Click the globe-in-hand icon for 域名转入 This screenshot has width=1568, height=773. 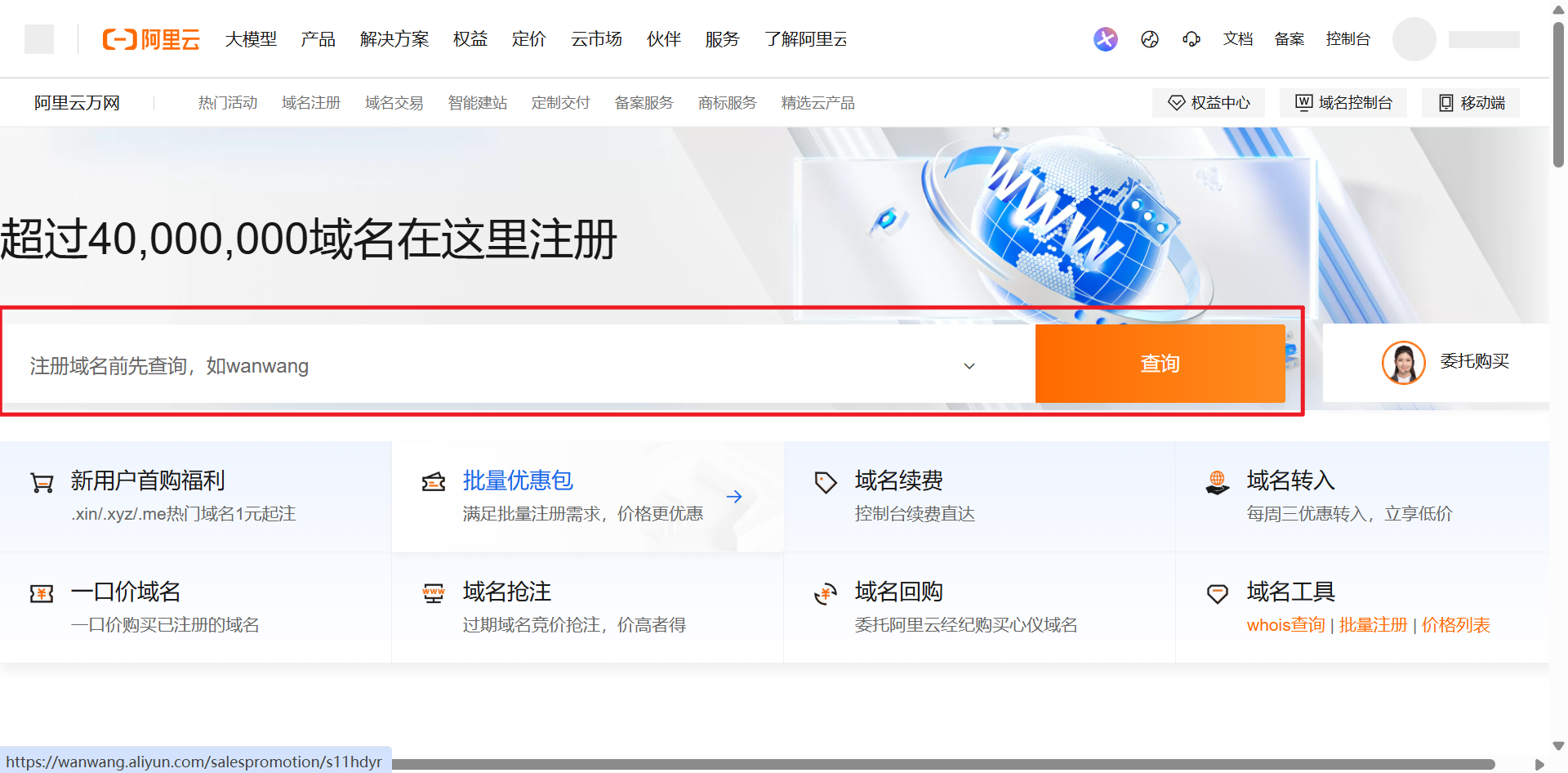pyautogui.click(x=1218, y=482)
